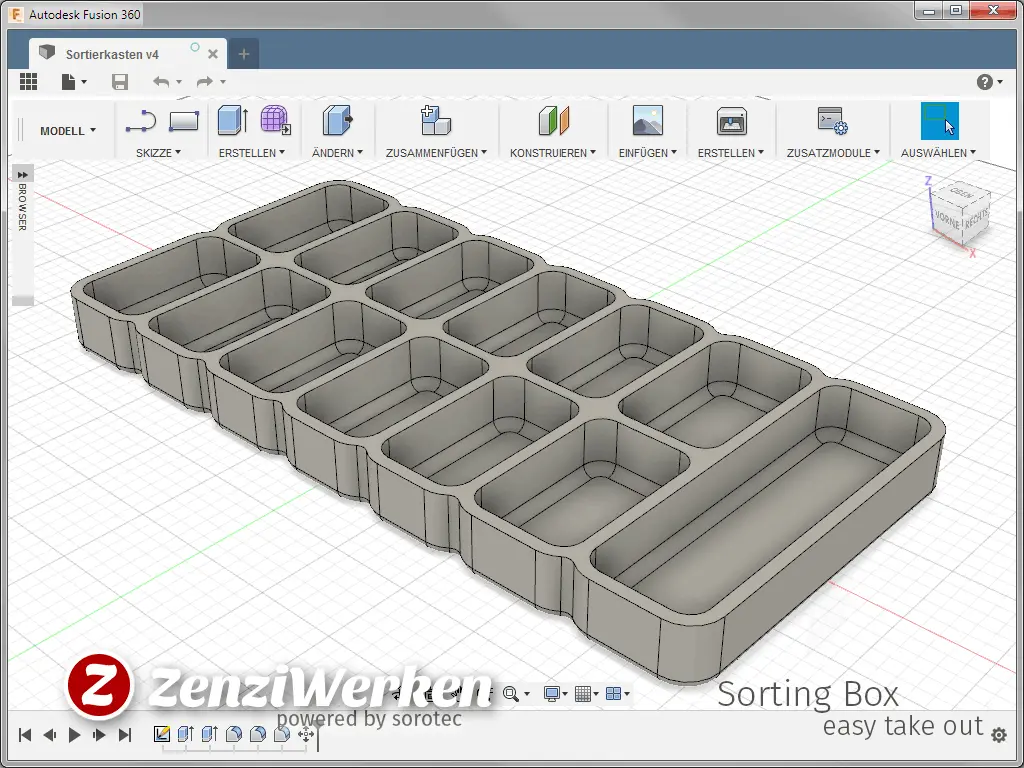Select the first fillet feature in timeline
1024x768 pixels.
pyautogui.click(x=234, y=734)
